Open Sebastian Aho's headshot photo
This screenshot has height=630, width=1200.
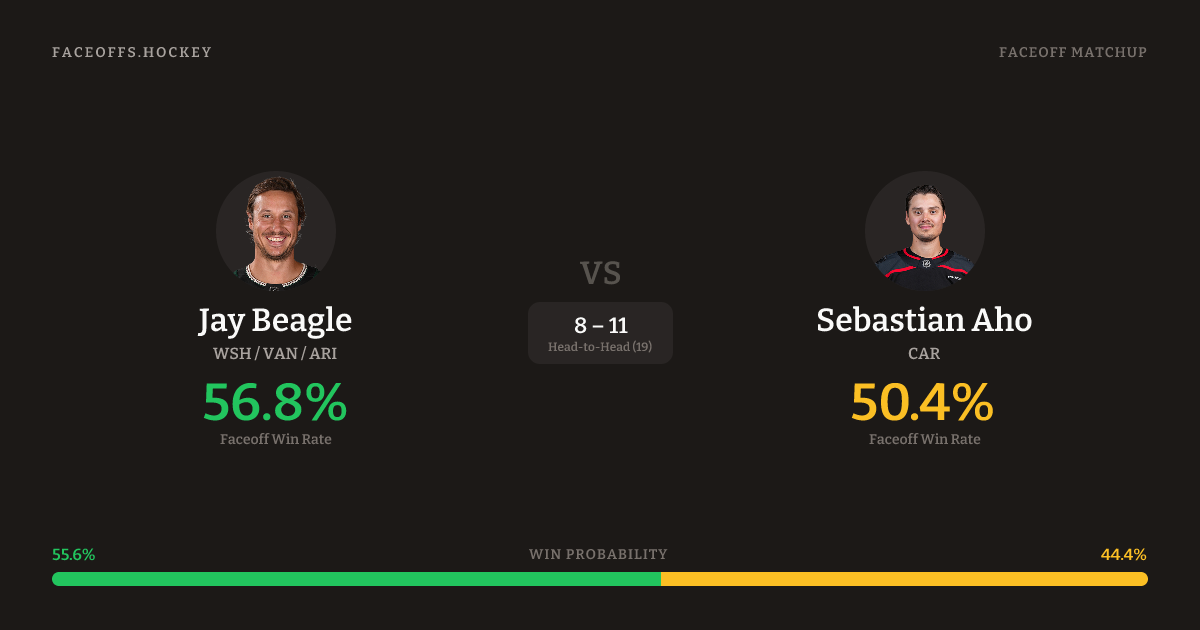[x=924, y=231]
